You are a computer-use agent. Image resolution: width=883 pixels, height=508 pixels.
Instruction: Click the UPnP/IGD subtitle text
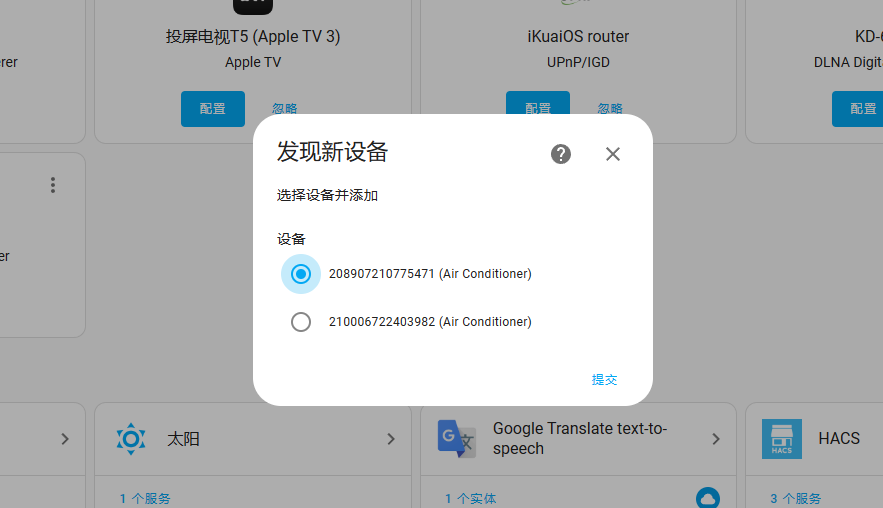[x=578, y=62]
